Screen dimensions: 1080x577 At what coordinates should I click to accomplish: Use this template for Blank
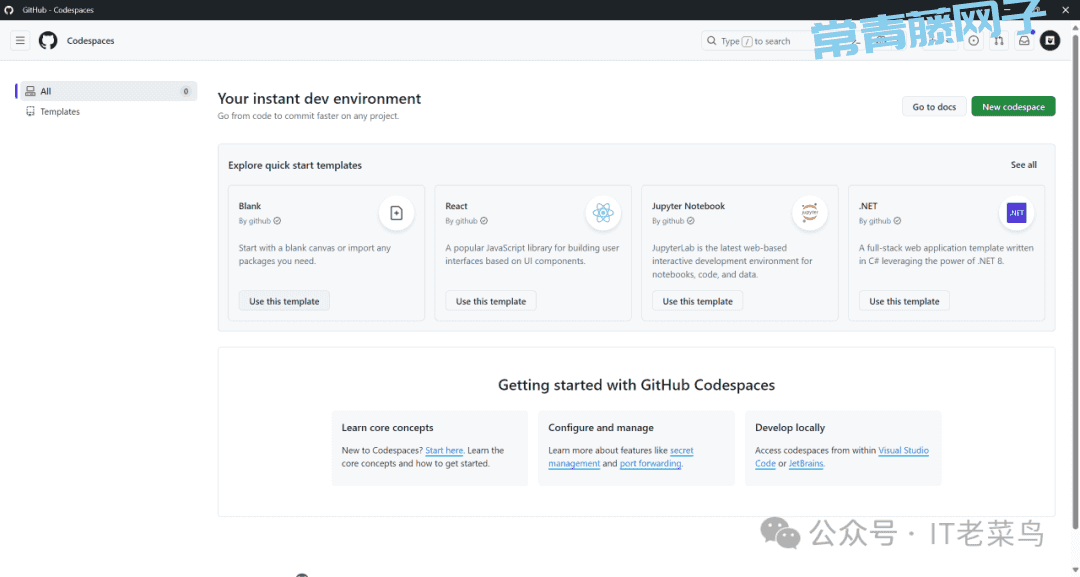tap(284, 301)
